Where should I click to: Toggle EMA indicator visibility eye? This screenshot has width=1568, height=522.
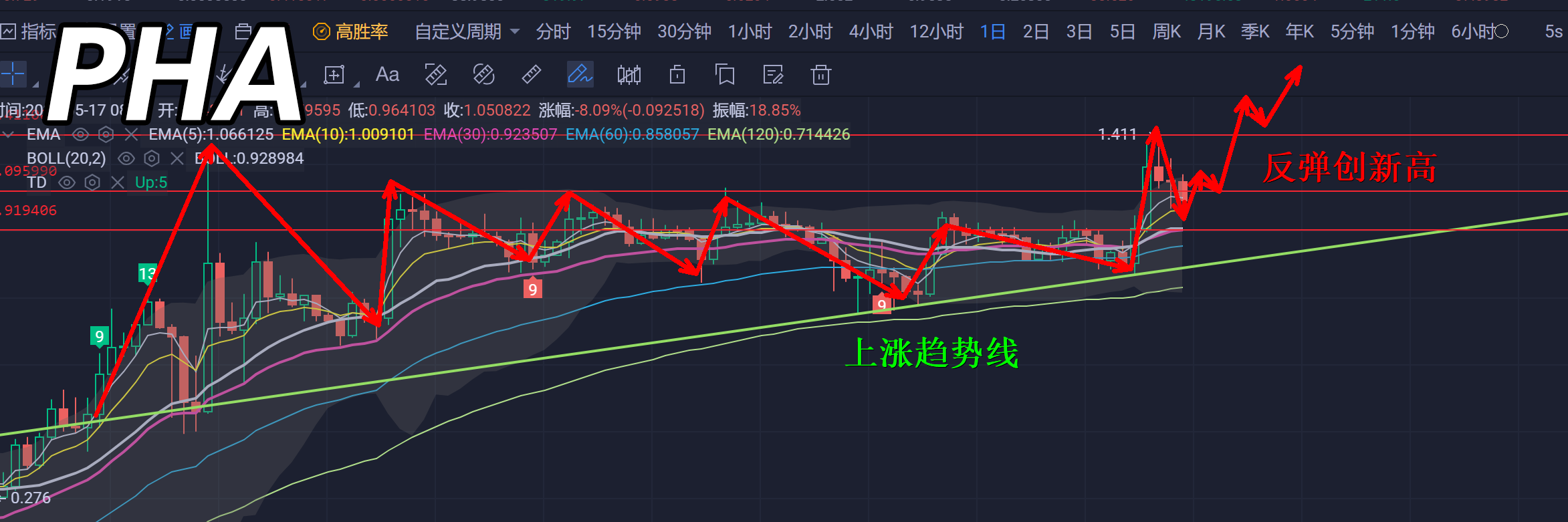(80, 135)
